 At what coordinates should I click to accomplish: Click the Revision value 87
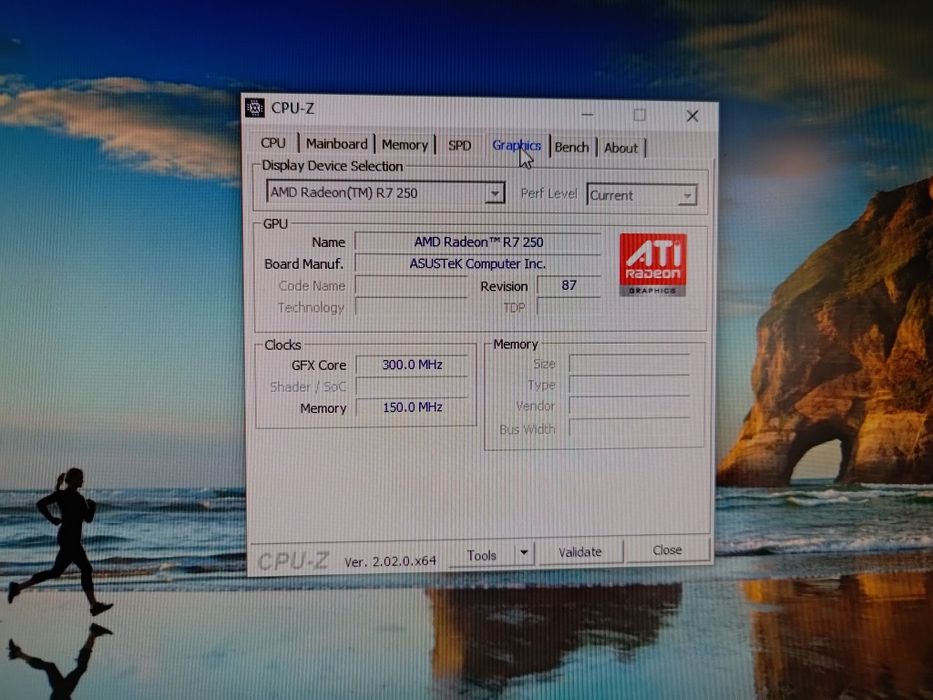(x=569, y=286)
